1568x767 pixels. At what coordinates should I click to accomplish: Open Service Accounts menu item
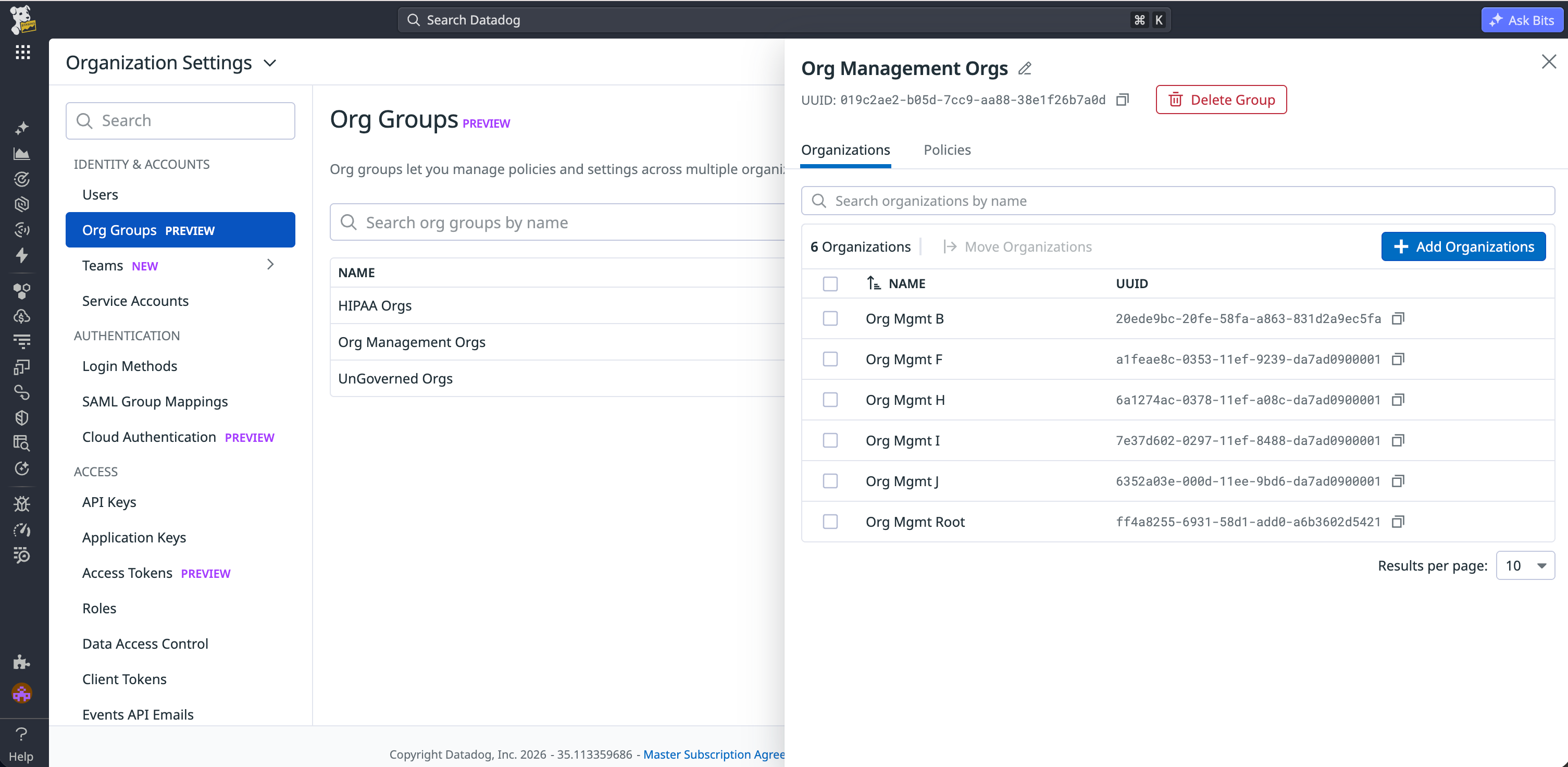[x=180, y=301]
